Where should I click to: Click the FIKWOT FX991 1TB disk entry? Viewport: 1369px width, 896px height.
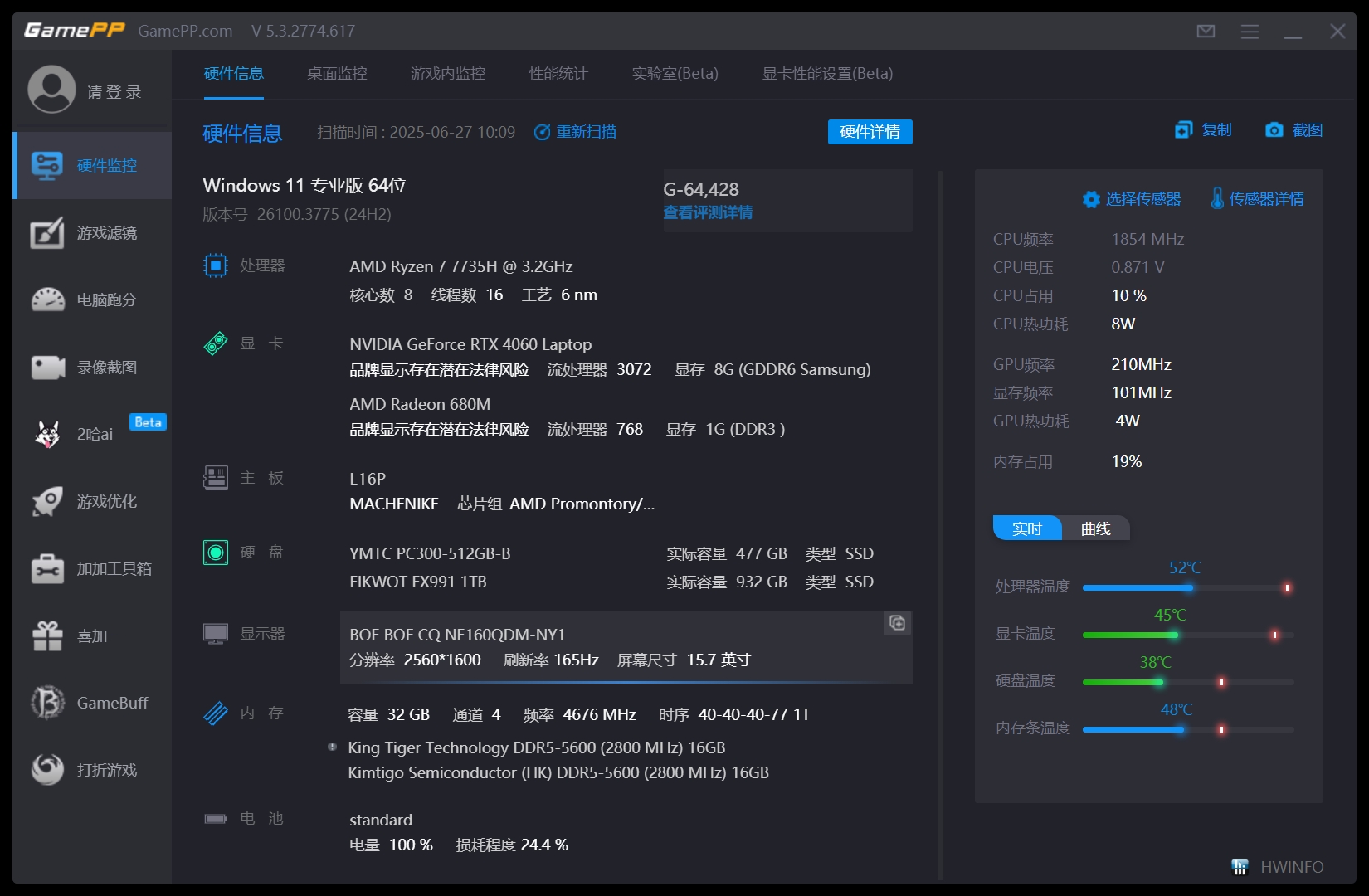(x=418, y=582)
